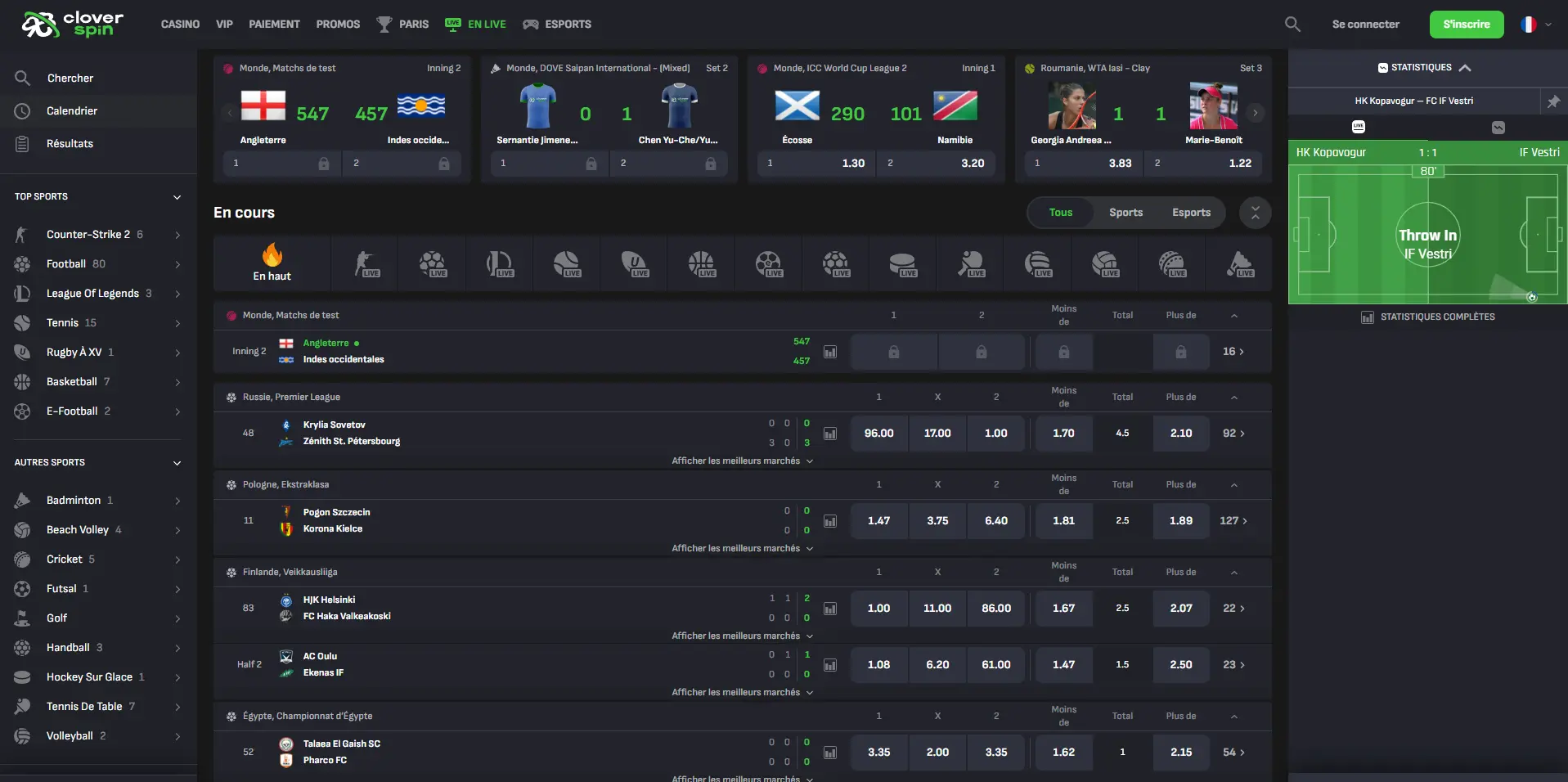1568x782 pixels.
Task: Bet on Écosse at odds 1.30
Action: point(815,164)
